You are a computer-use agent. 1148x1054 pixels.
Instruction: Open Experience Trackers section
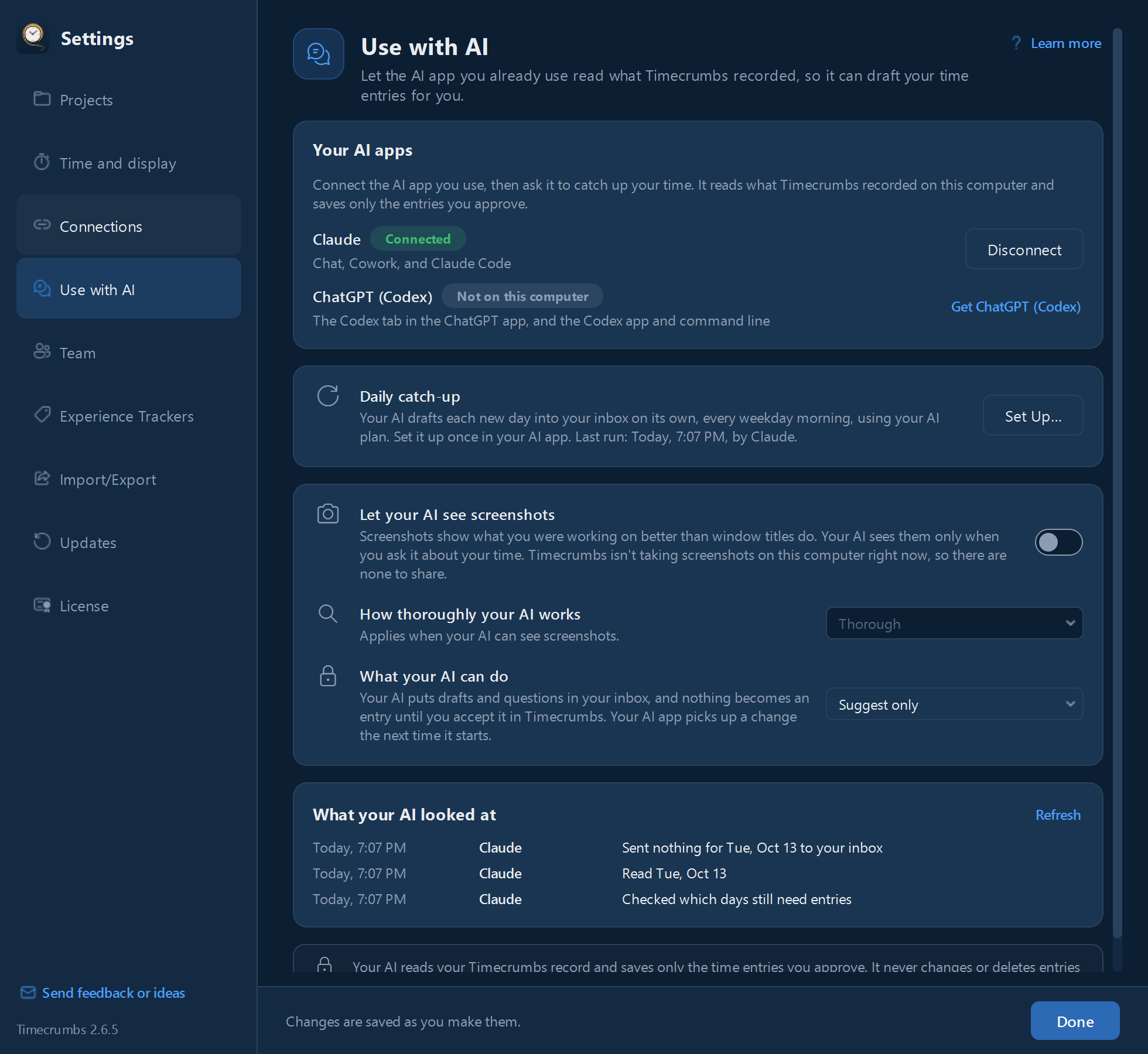[x=129, y=416]
